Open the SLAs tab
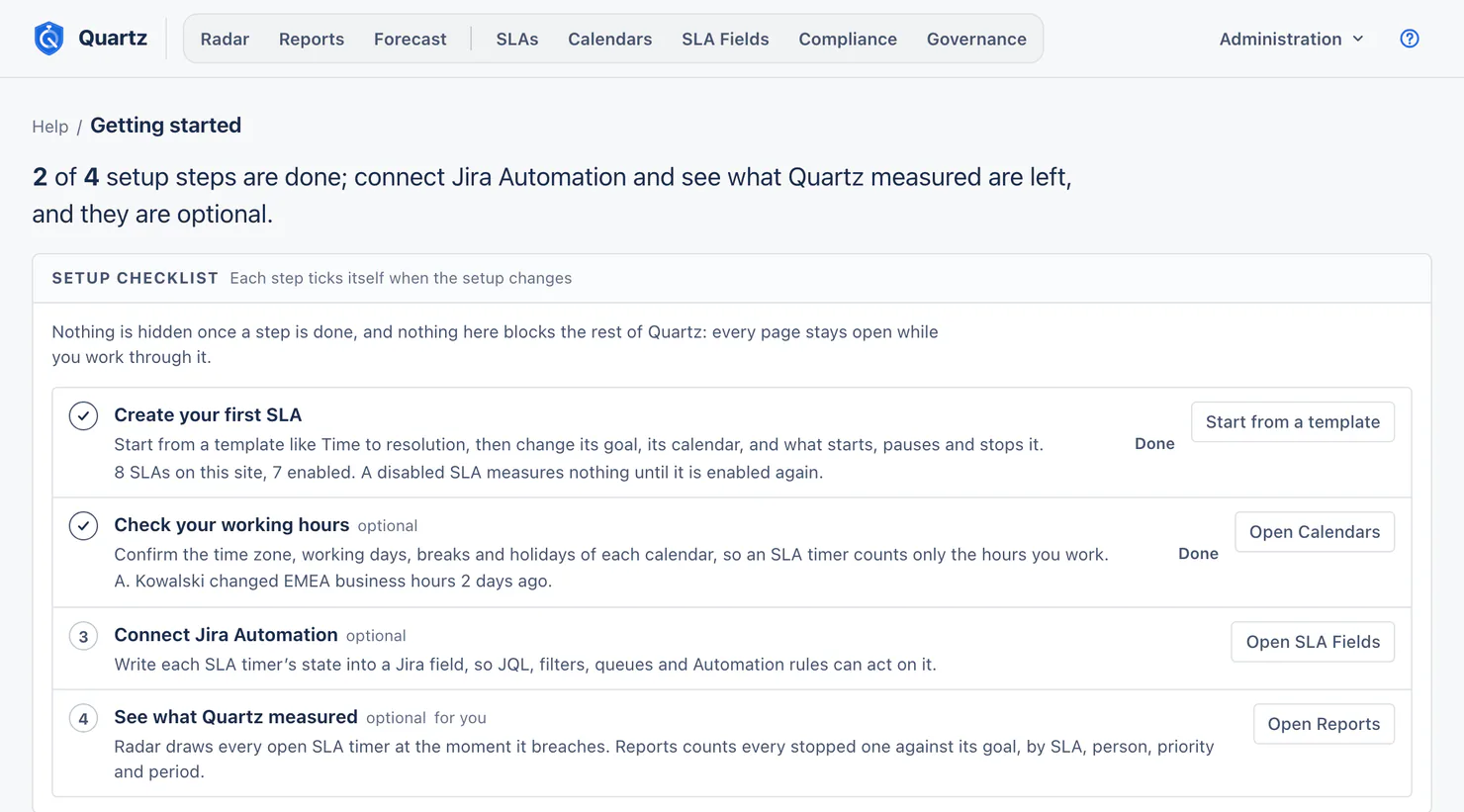 [517, 39]
